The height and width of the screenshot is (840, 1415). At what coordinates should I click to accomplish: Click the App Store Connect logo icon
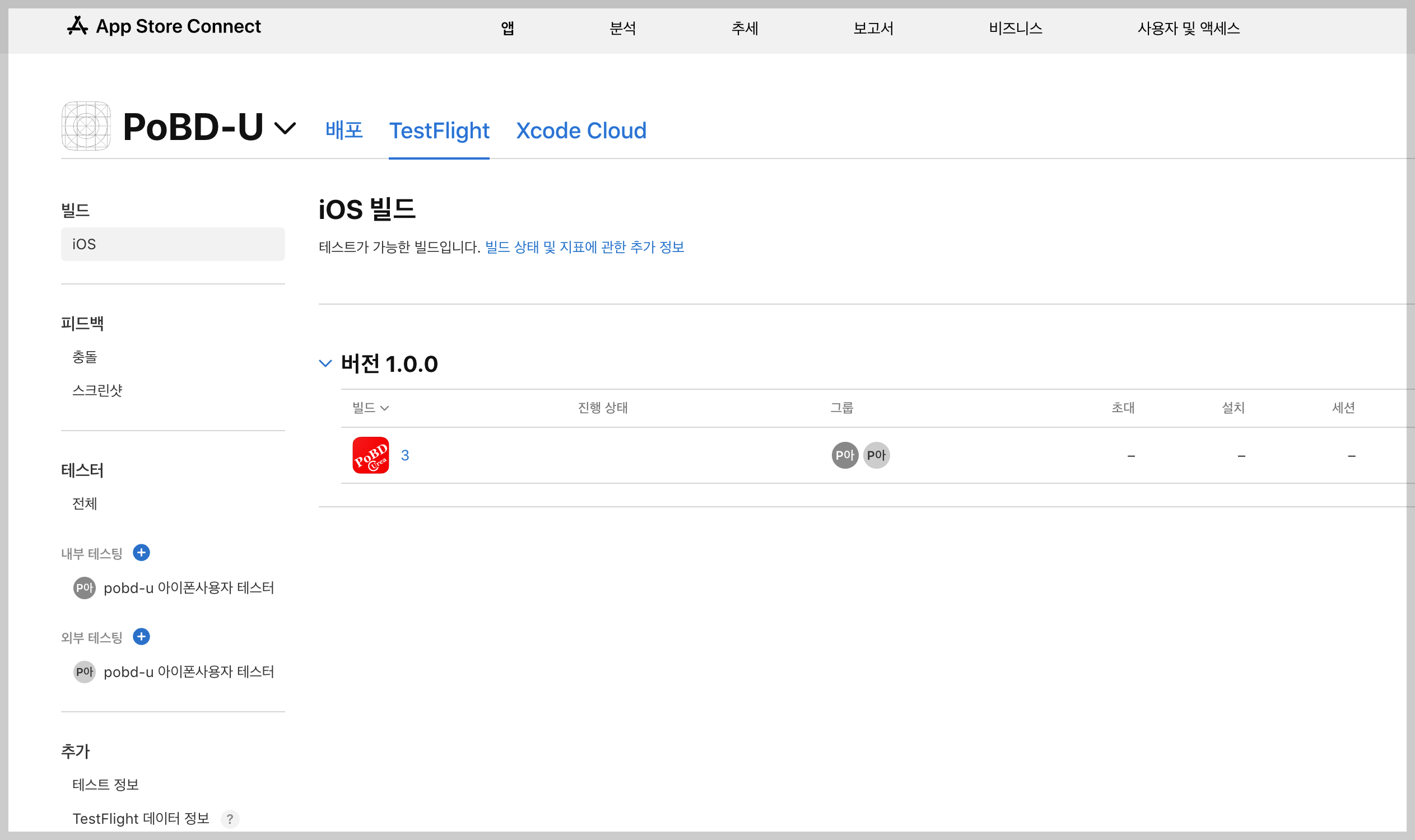coord(77,26)
